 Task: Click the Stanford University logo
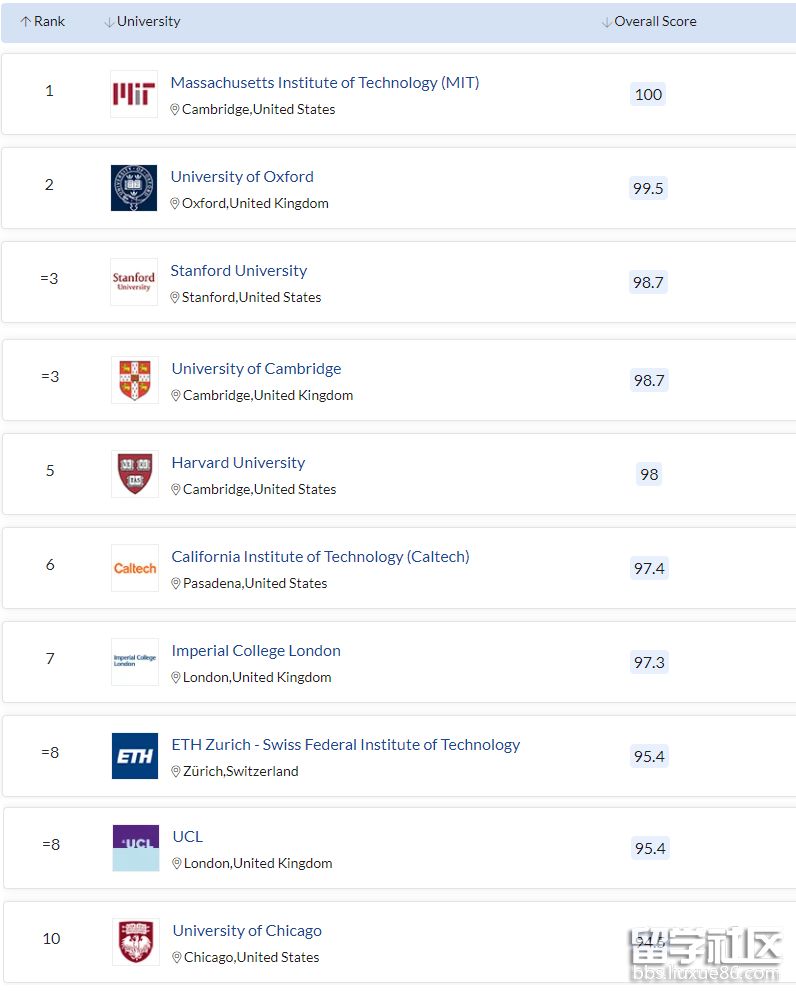pyautogui.click(x=134, y=282)
